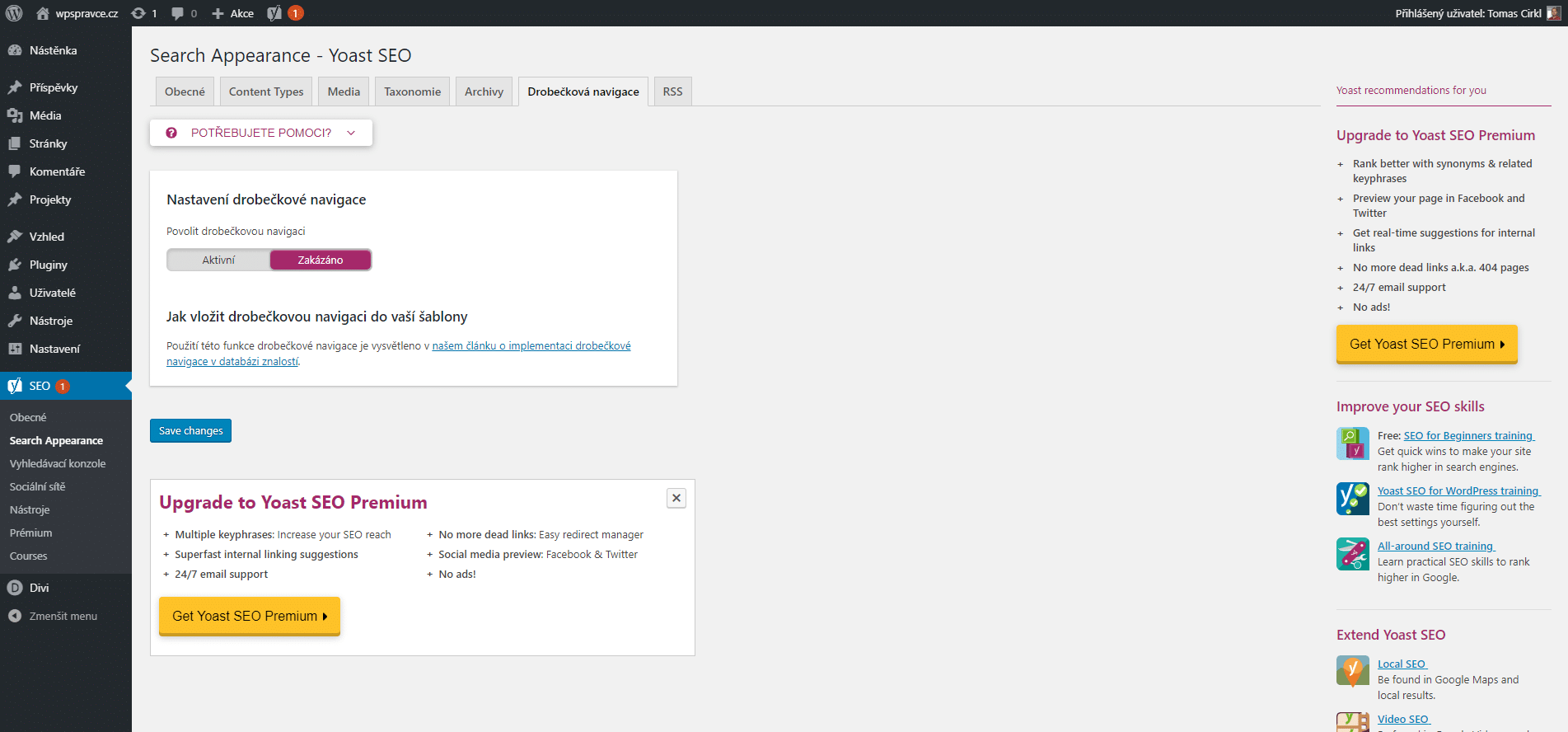This screenshot has height=732, width=1568.
Task: Close the Upgrade to Yoast SEO Premium banner
Action: tap(676, 498)
